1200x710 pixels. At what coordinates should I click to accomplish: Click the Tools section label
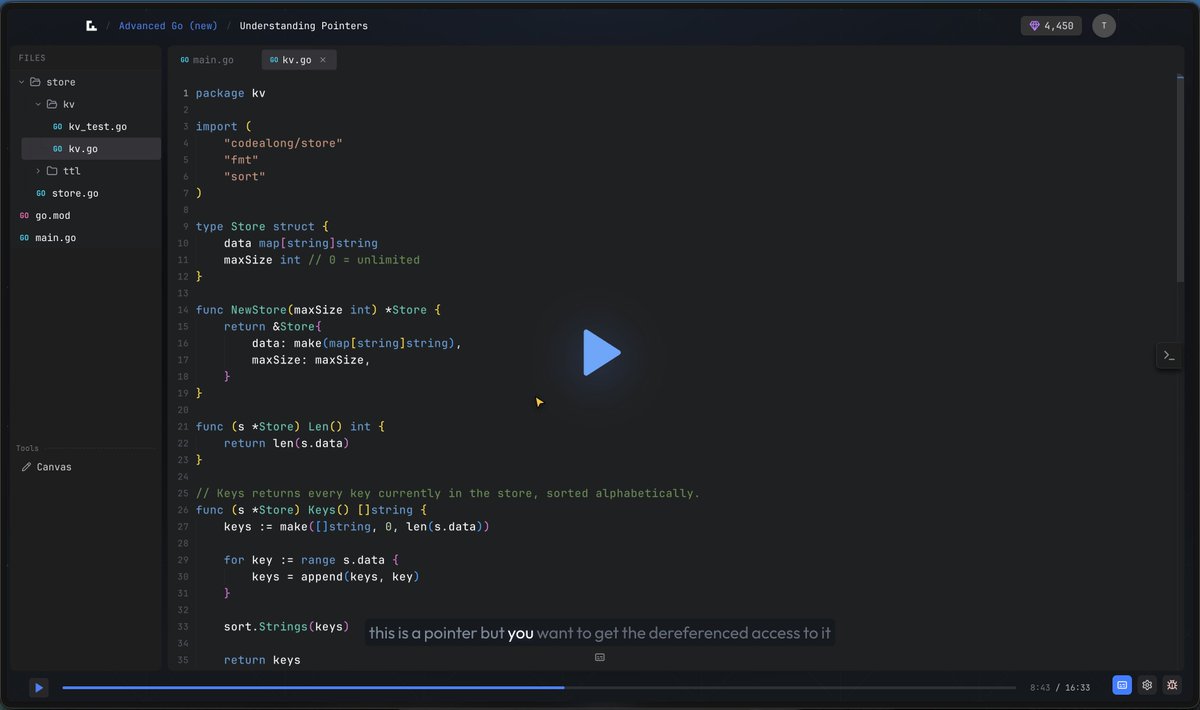click(28, 448)
